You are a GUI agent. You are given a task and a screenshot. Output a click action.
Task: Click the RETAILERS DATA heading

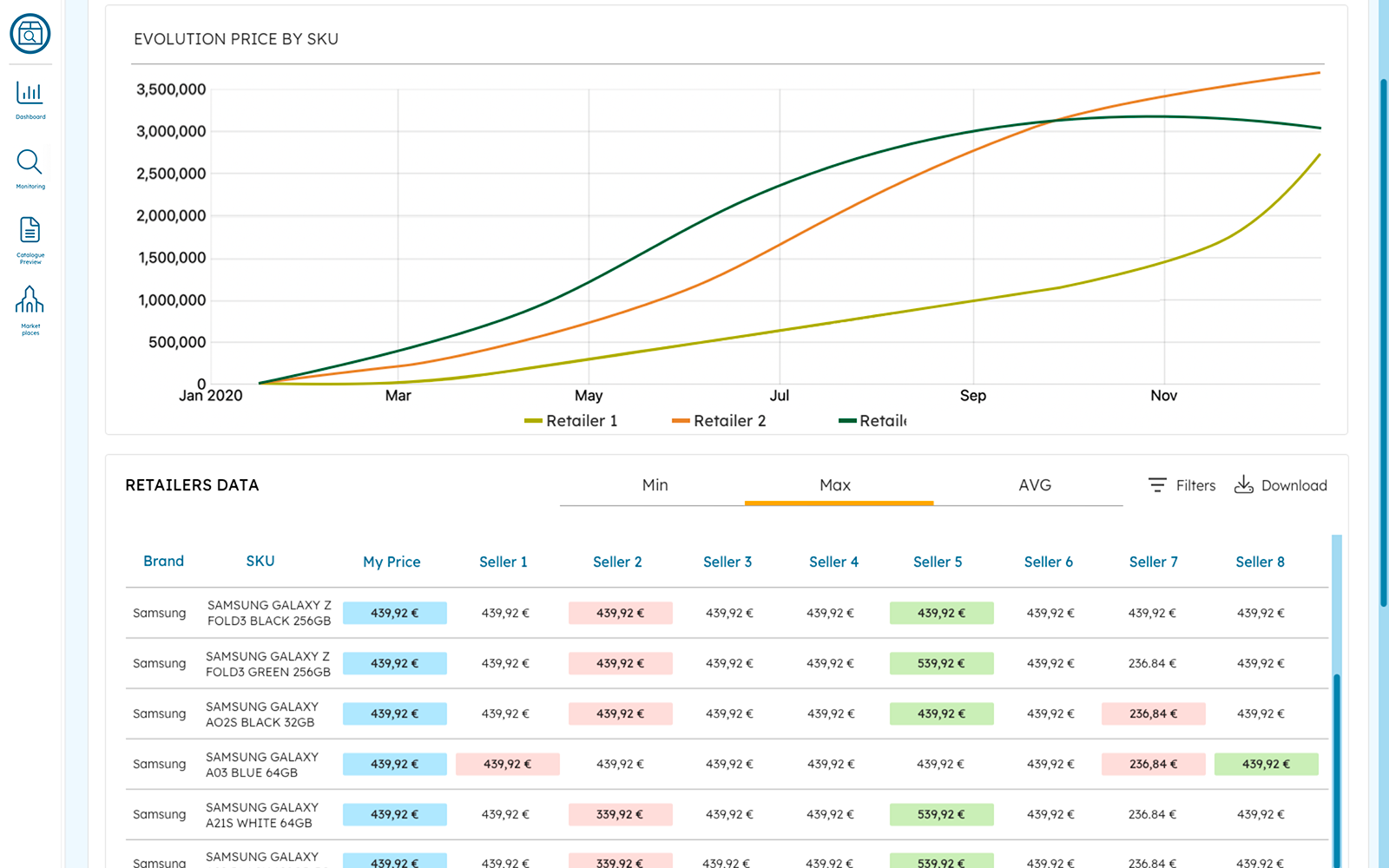[192, 485]
